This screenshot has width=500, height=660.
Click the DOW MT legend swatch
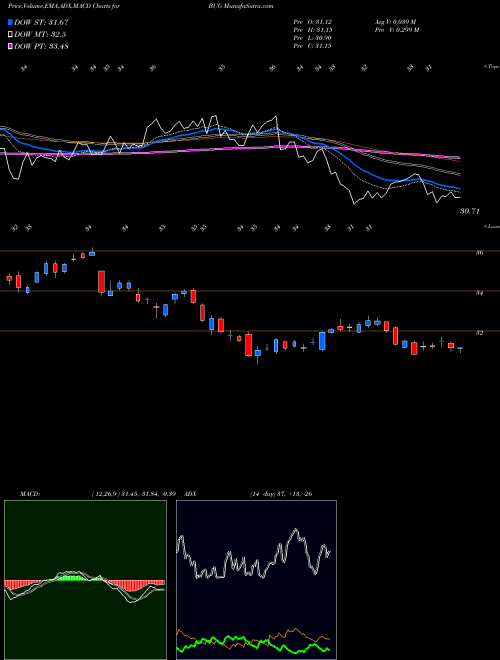(10, 34)
